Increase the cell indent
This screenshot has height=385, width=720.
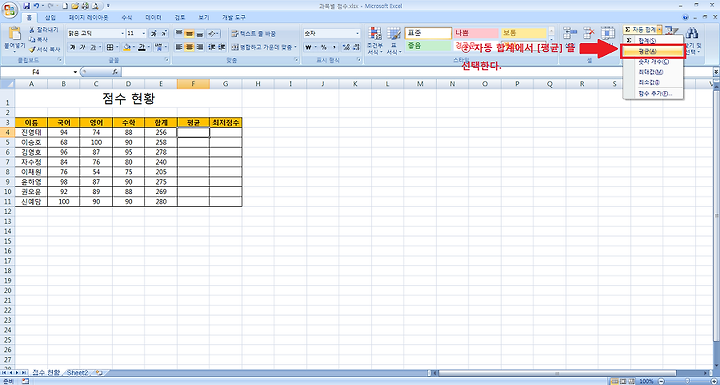[222, 47]
